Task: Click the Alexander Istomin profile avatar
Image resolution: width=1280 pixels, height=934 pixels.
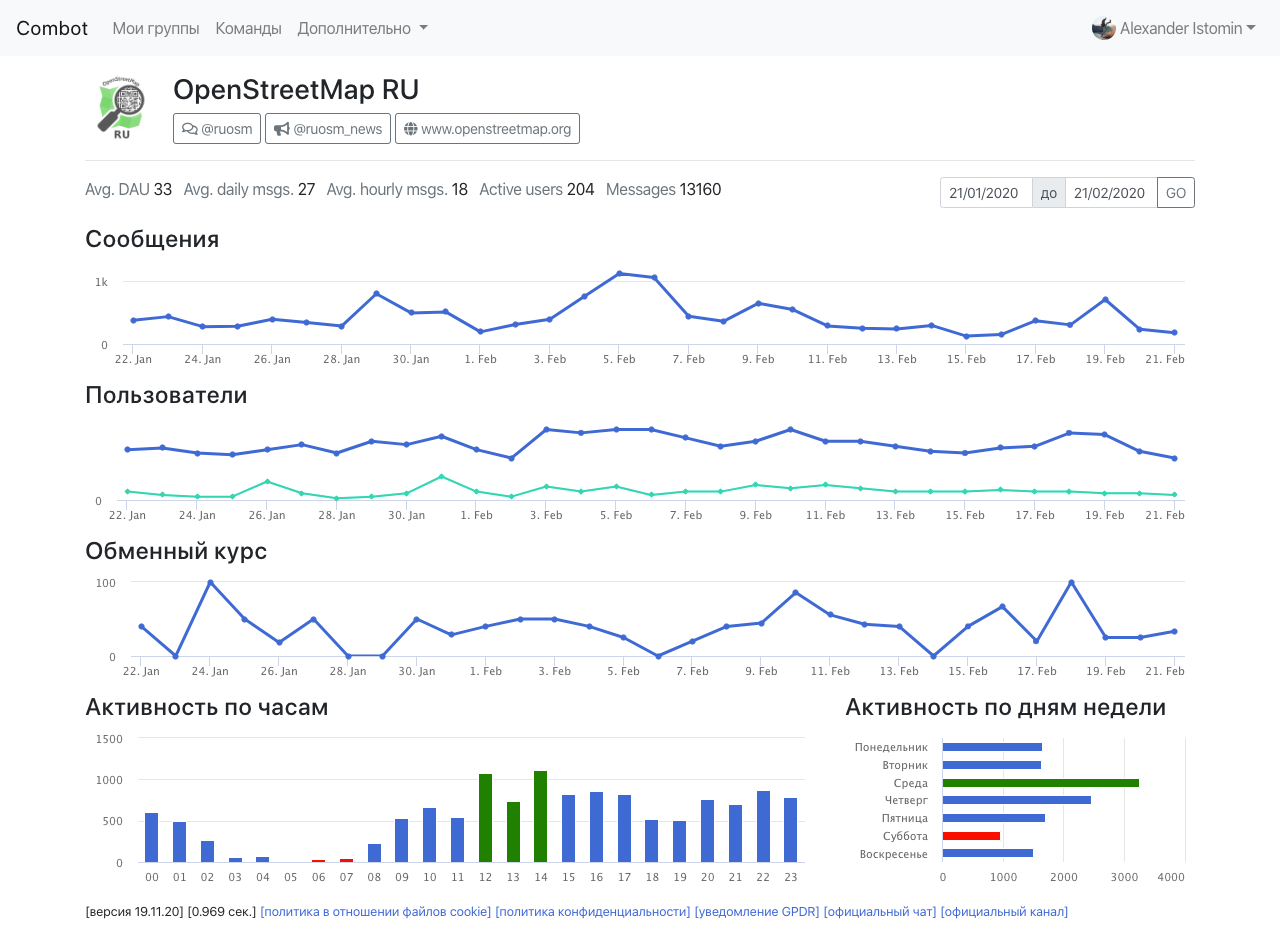Action: pos(1103,28)
